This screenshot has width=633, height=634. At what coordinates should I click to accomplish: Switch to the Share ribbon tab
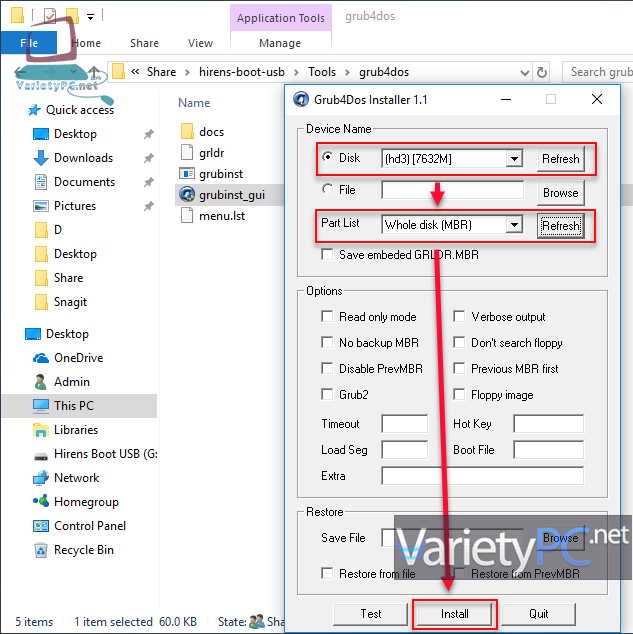144,43
